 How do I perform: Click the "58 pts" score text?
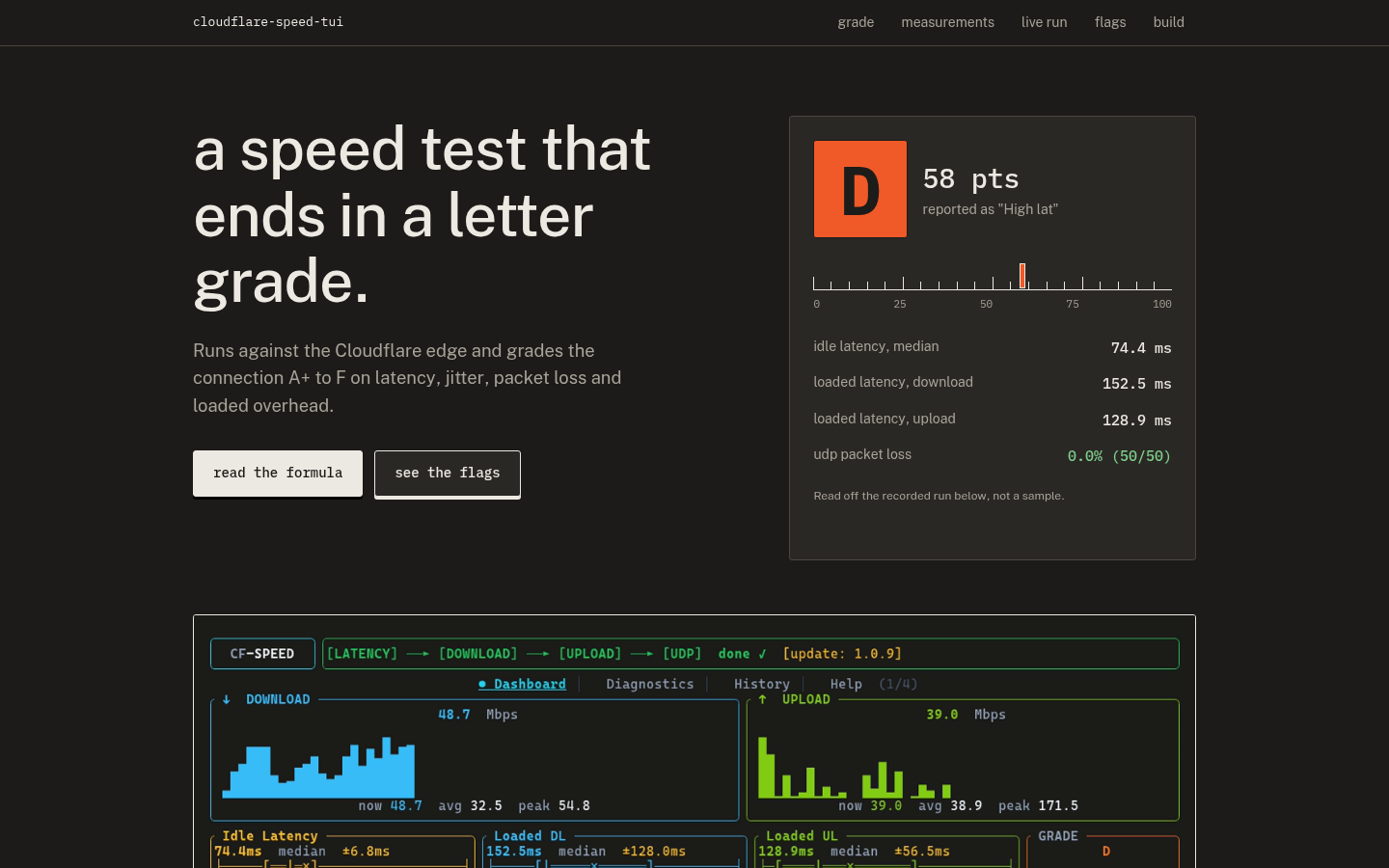click(970, 179)
